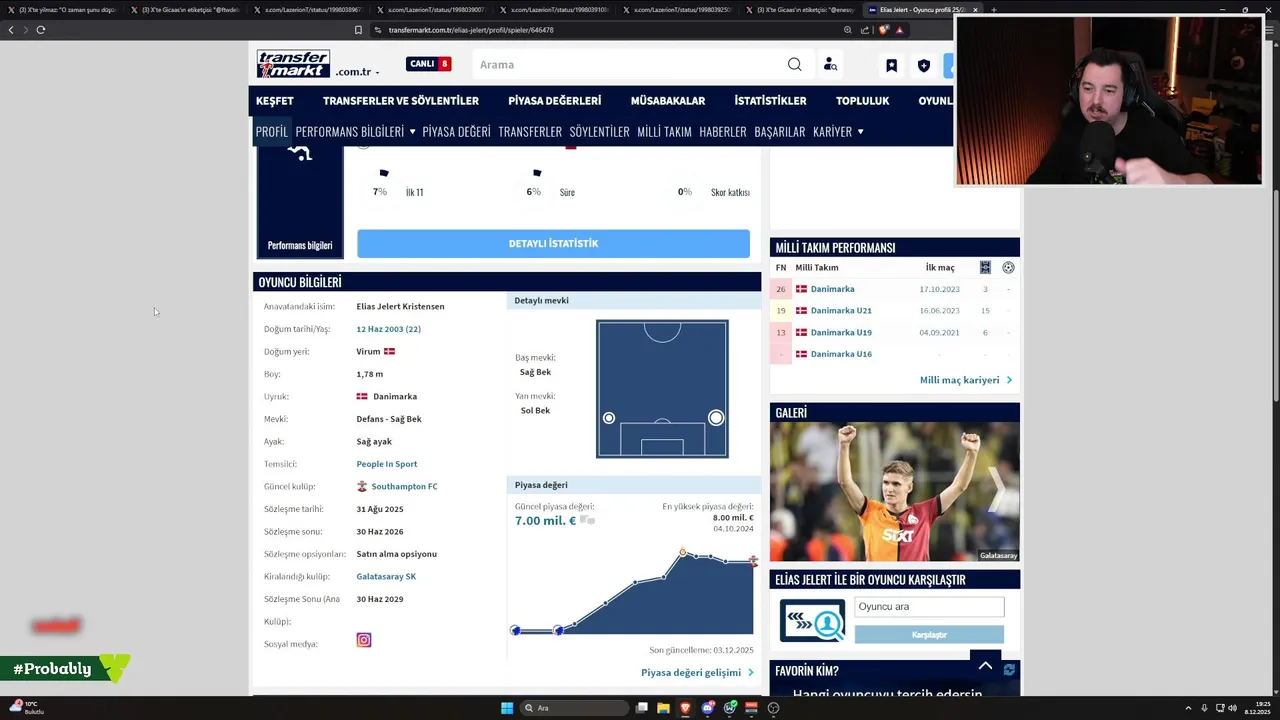
Task: Open the .com.tr country dropdown
Action: point(357,72)
